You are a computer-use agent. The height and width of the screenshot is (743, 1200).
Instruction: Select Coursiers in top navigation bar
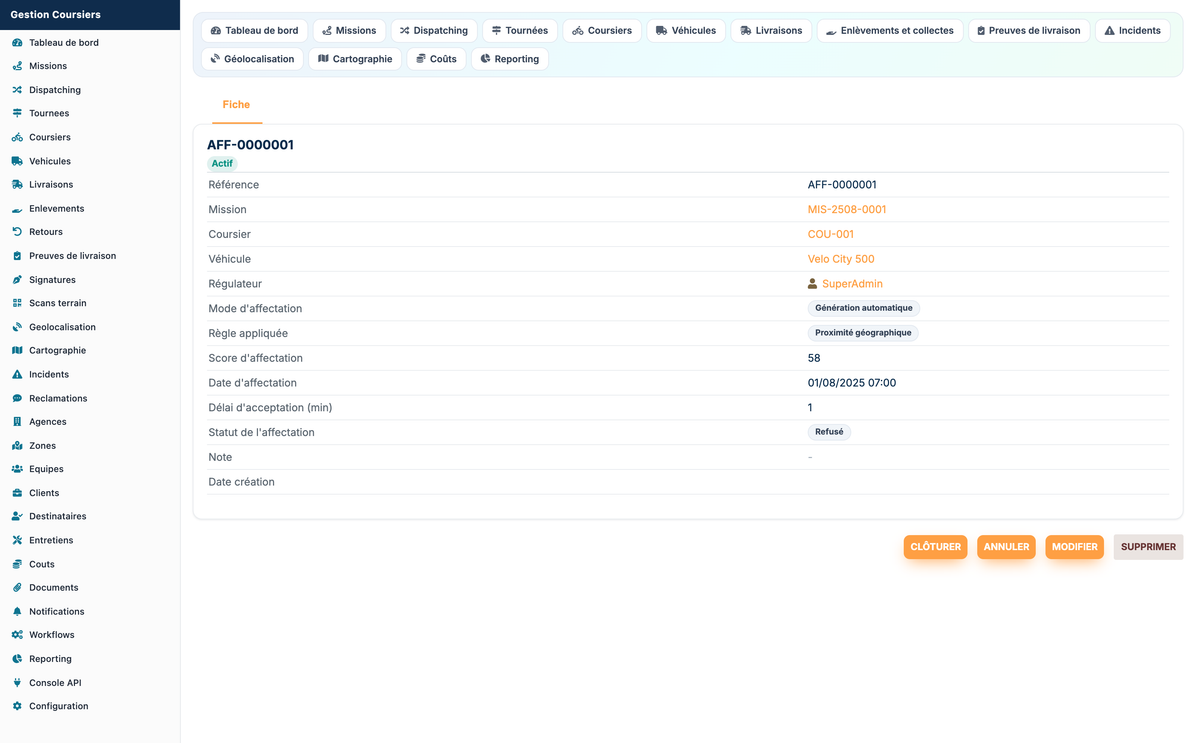[x=602, y=31]
